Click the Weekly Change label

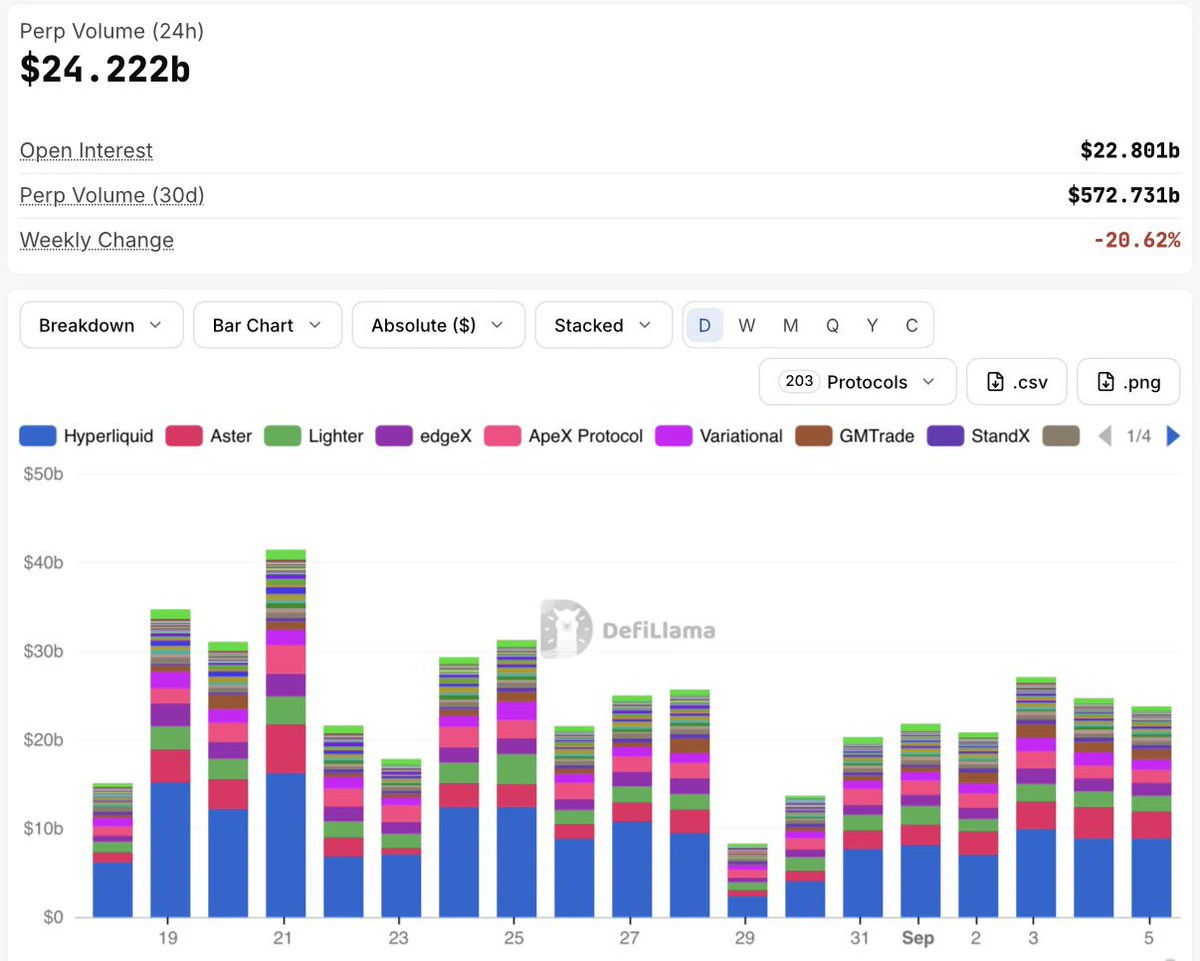click(97, 241)
